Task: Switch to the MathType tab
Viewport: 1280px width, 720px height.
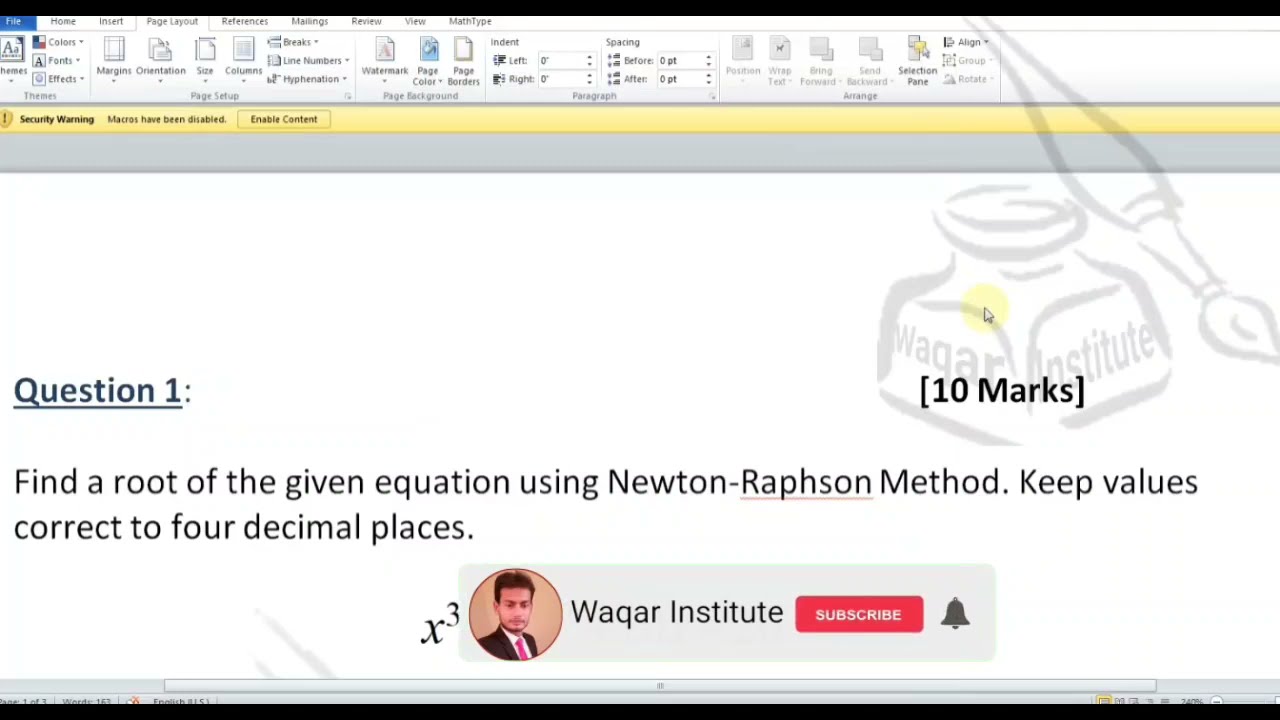Action: pyautogui.click(x=470, y=21)
